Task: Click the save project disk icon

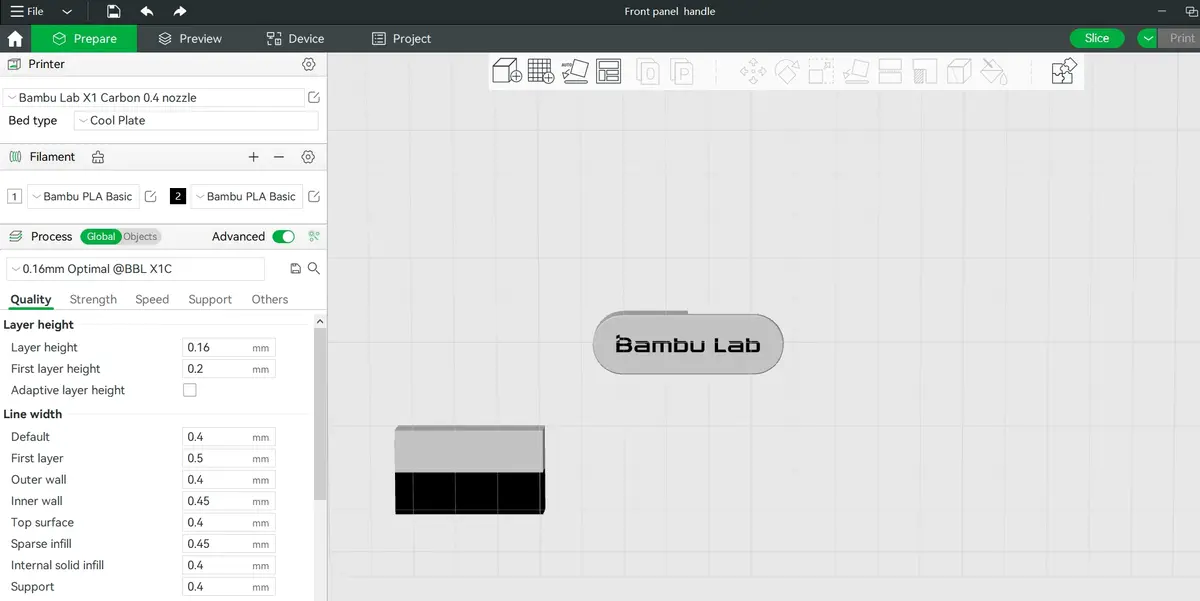Action: pyautogui.click(x=114, y=11)
